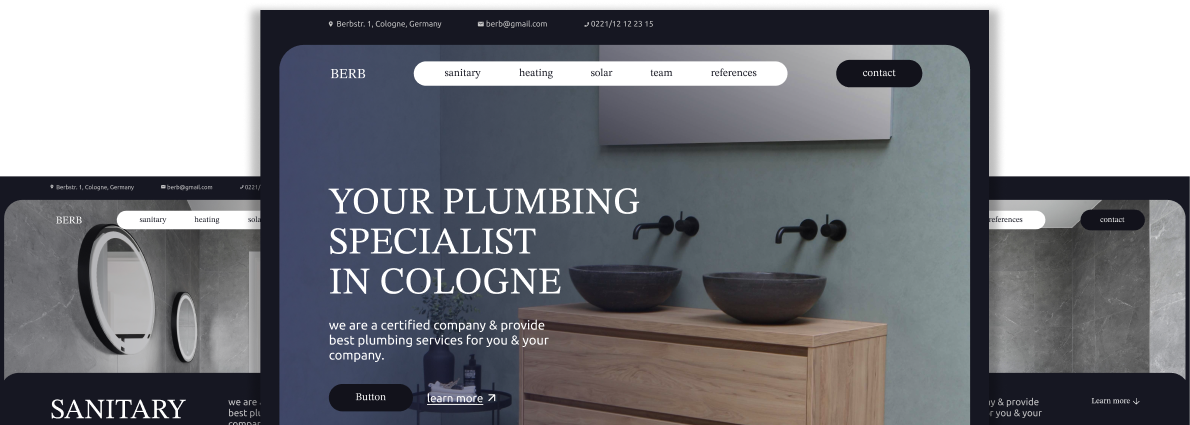Click the location pin icon beside Berbstr. address
The height and width of the screenshot is (425, 1190).
pyautogui.click(x=331, y=24)
